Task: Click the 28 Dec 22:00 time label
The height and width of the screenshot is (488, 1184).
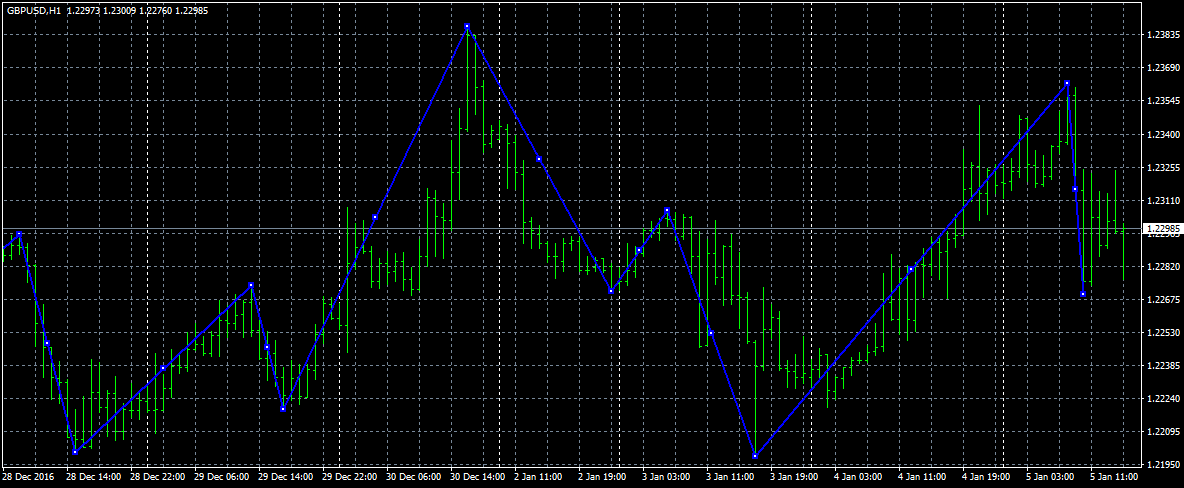Action: point(157,477)
